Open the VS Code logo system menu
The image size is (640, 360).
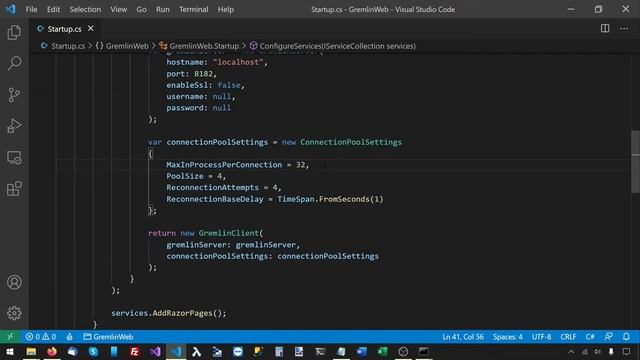[x=11, y=9]
